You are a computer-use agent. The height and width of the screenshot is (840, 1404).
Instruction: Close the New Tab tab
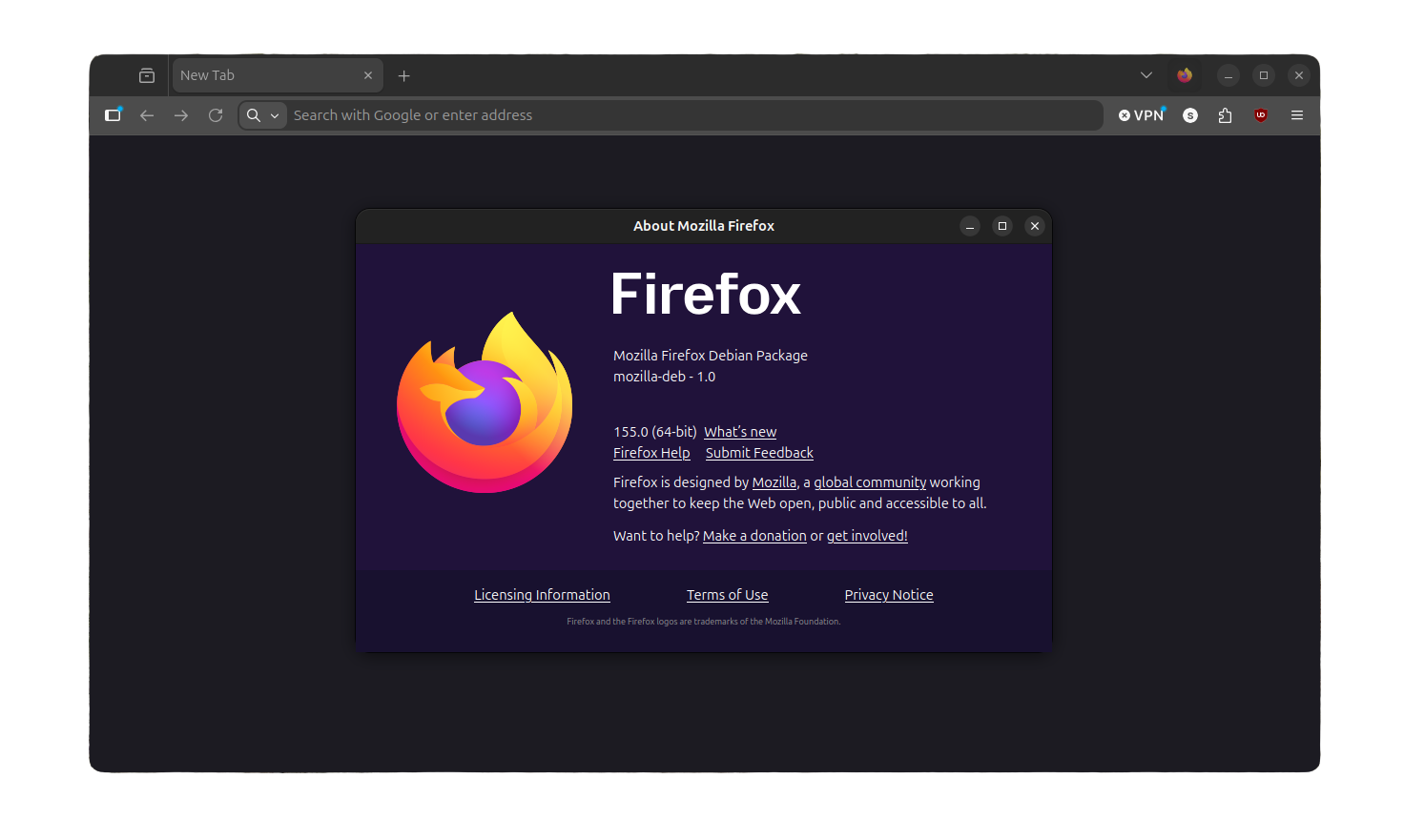(368, 75)
